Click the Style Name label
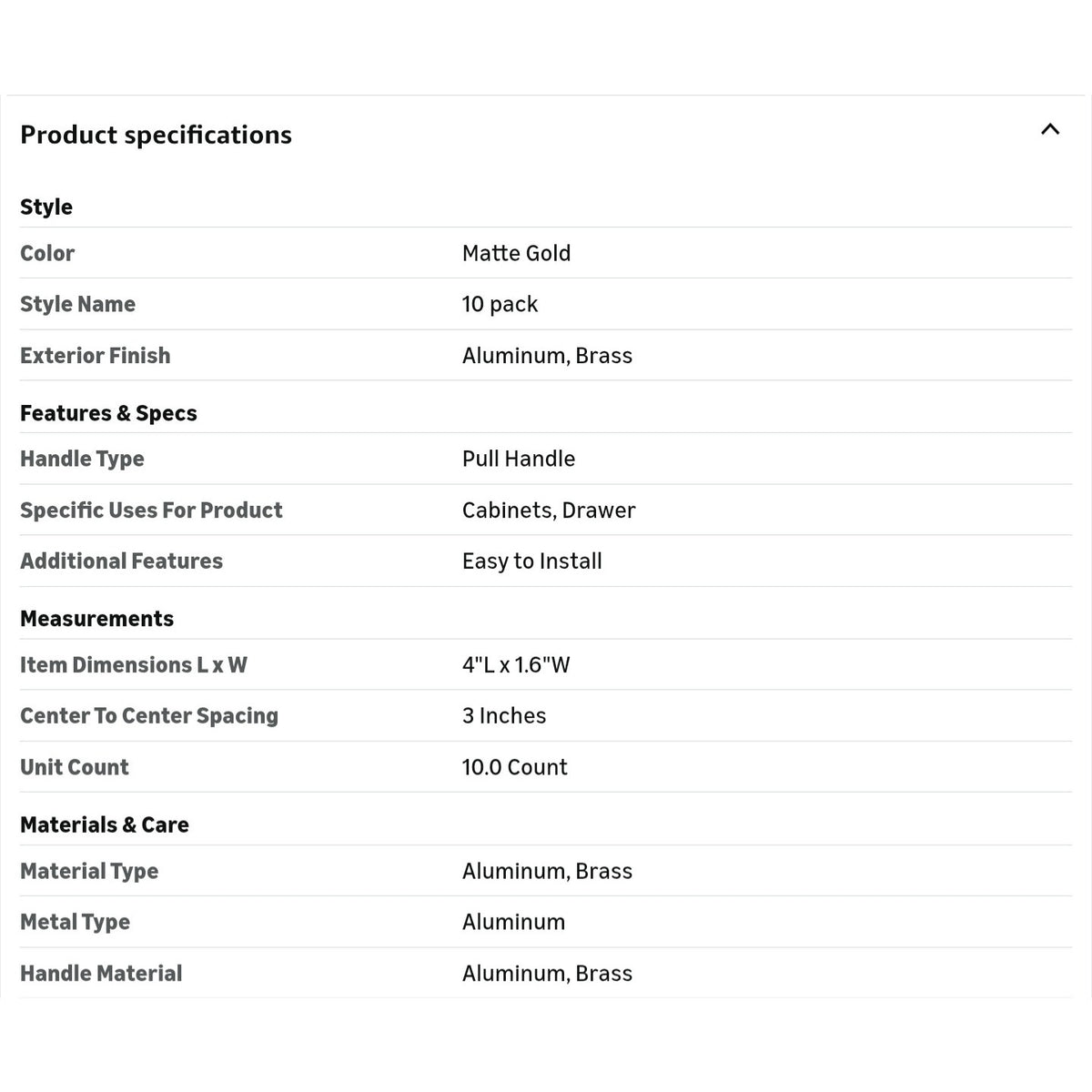The width and height of the screenshot is (1092, 1092). point(77,305)
